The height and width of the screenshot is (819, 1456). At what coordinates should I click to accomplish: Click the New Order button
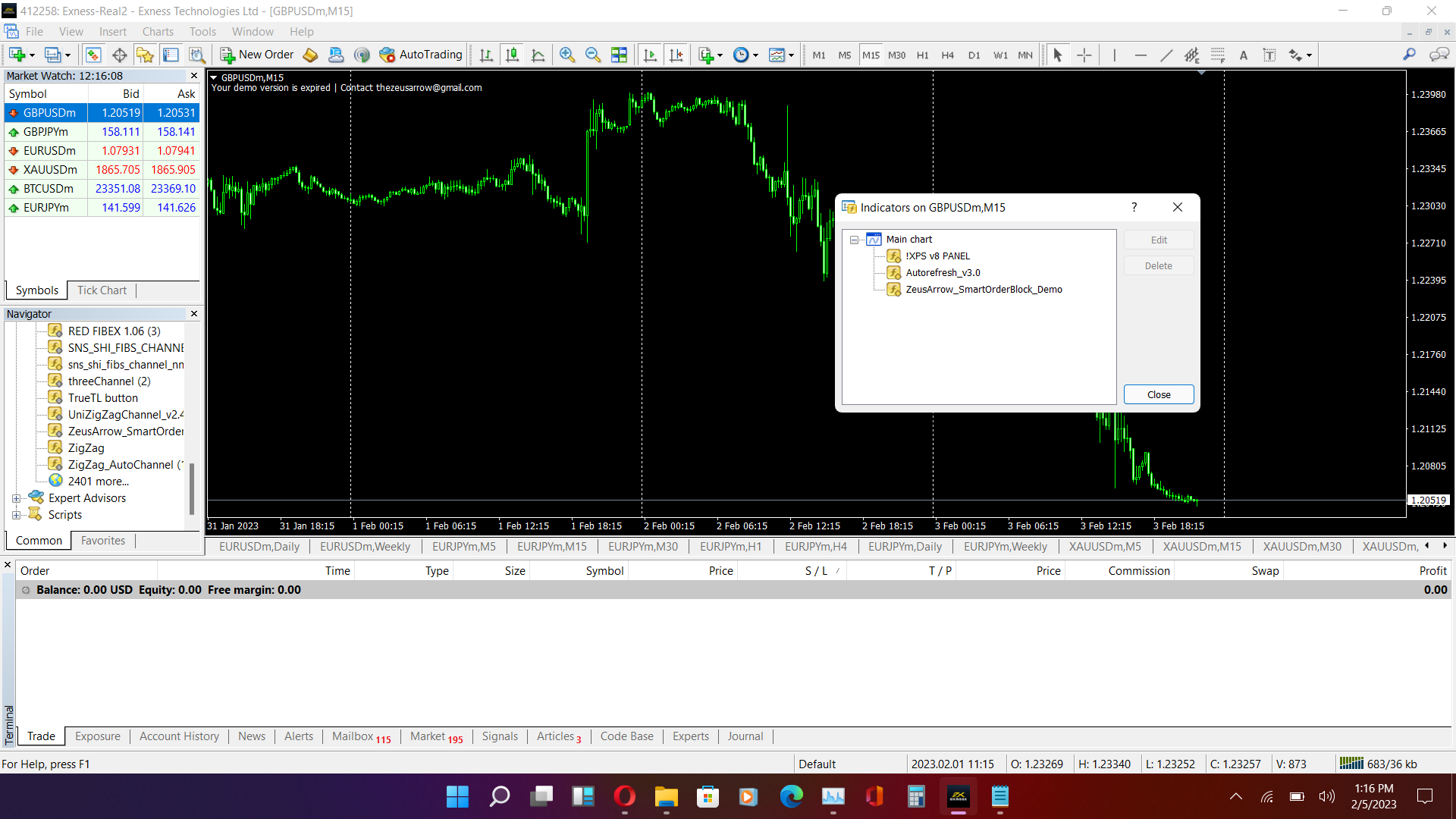[256, 55]
